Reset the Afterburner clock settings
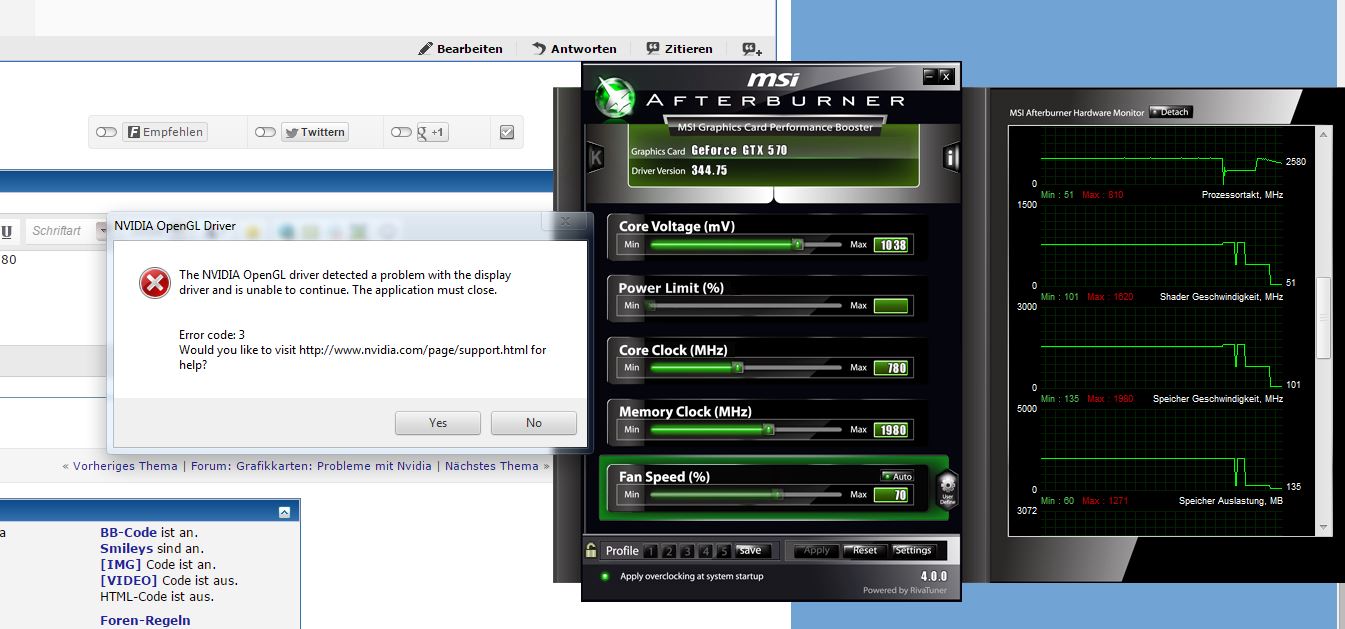Viewport: 1345px width, 629px height. click(x=865, y=550)
